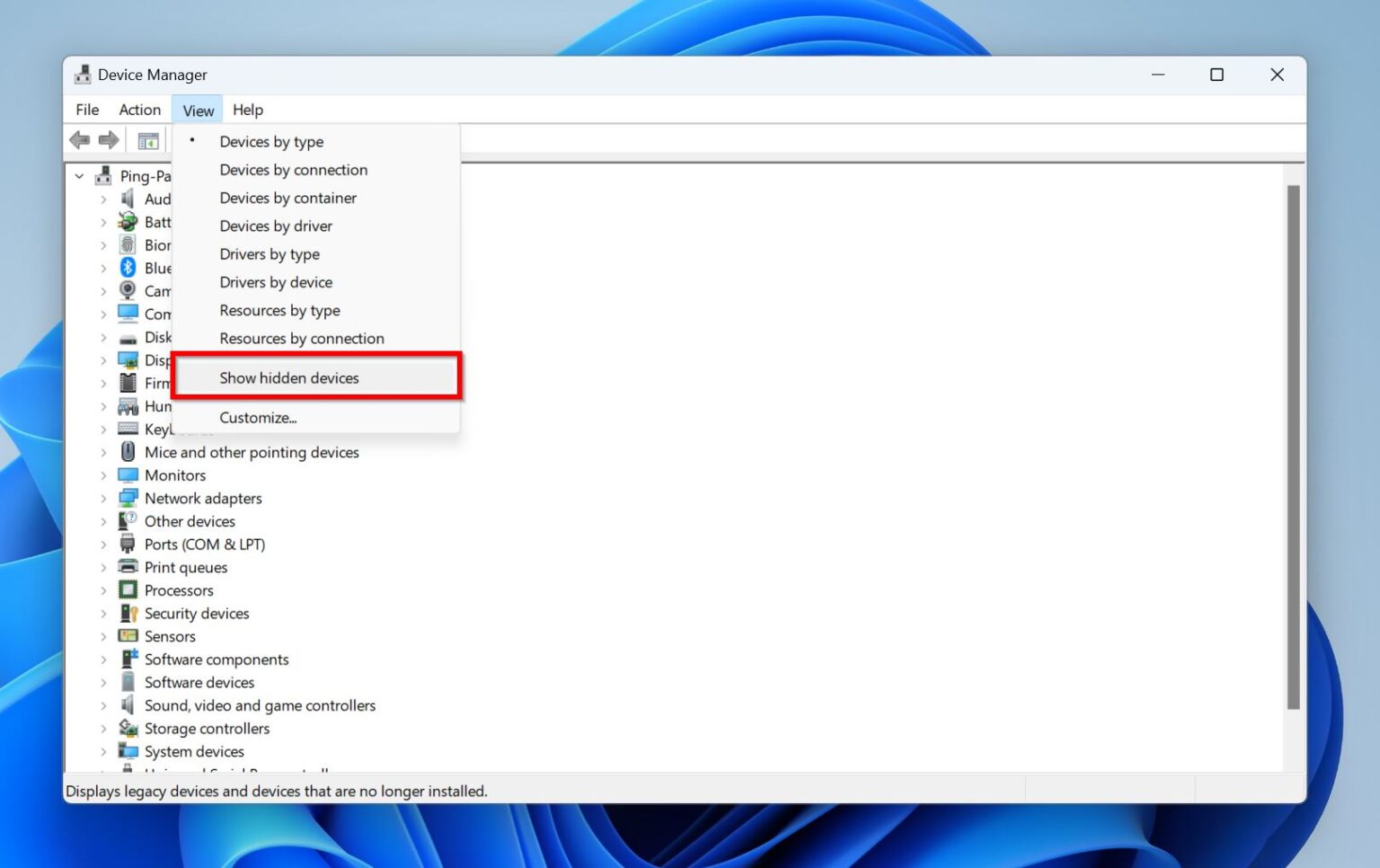Click the Print queues printer icon
The image size is (1380, 868).
tap(128, 567)
